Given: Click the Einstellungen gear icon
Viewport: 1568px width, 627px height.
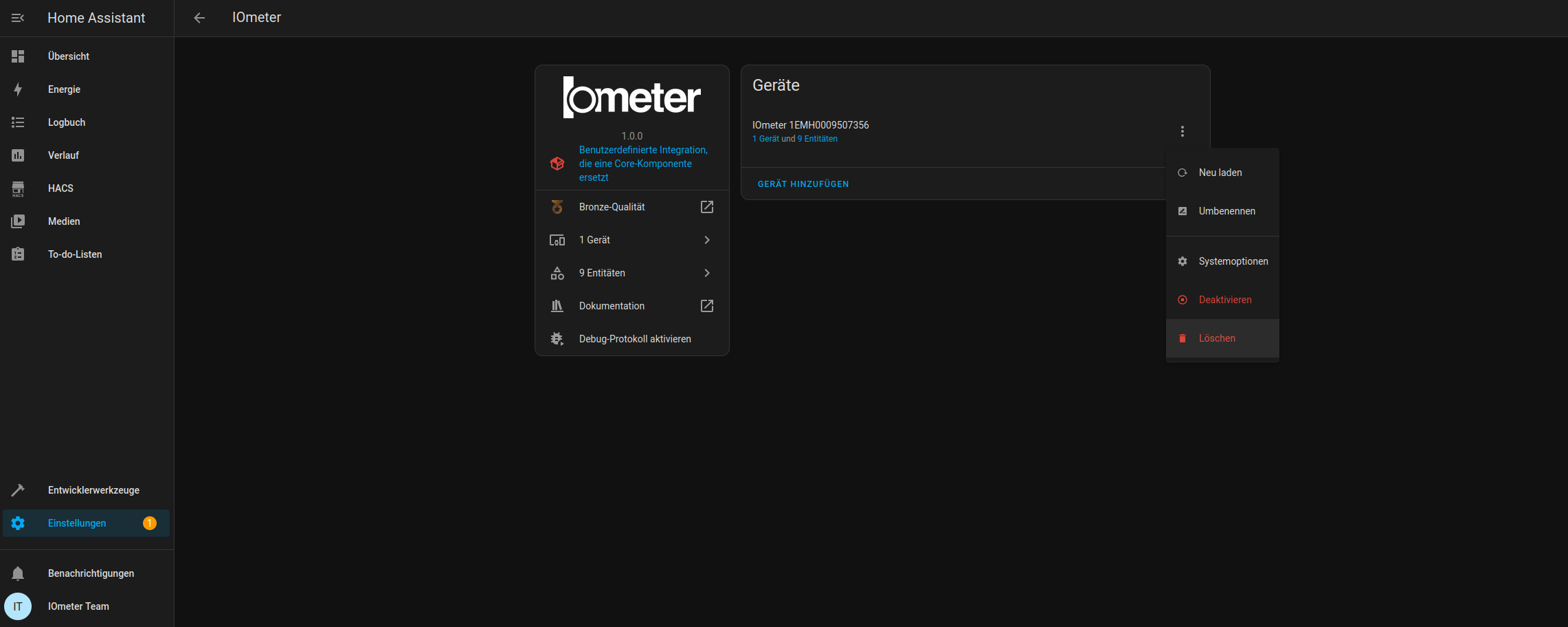Looking at the screenshot, I should click(x=18, y=523).
